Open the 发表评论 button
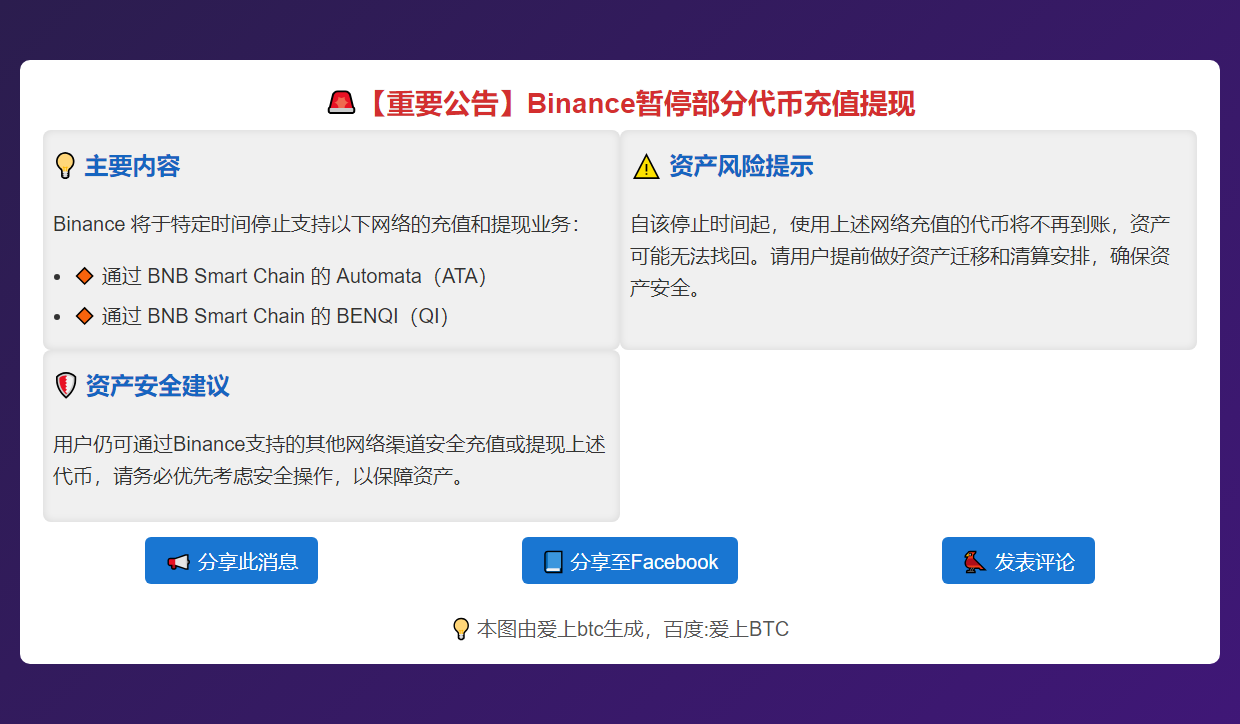 pyautogui.click(x=1018, y=560)
